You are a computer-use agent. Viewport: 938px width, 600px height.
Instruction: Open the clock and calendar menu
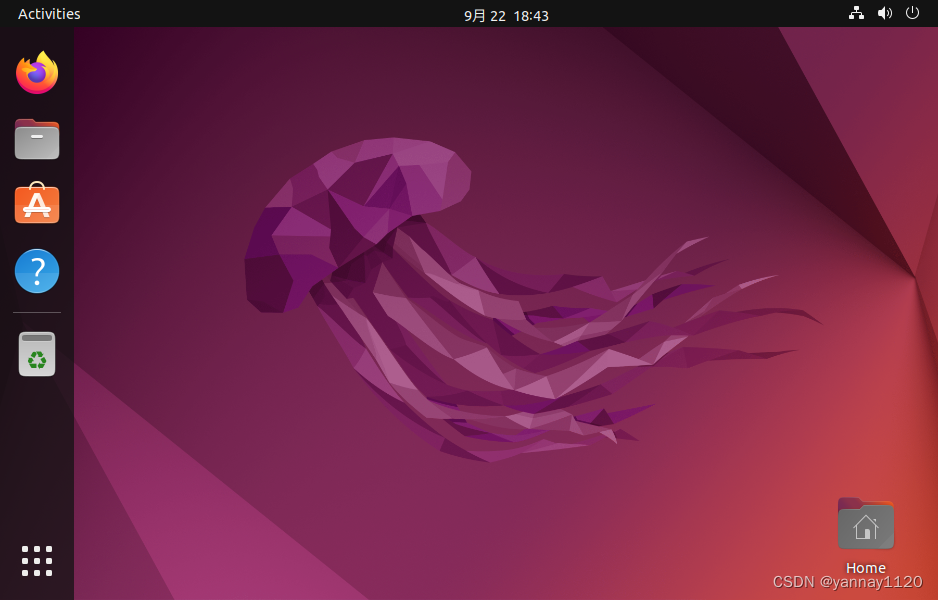(506, 16)
